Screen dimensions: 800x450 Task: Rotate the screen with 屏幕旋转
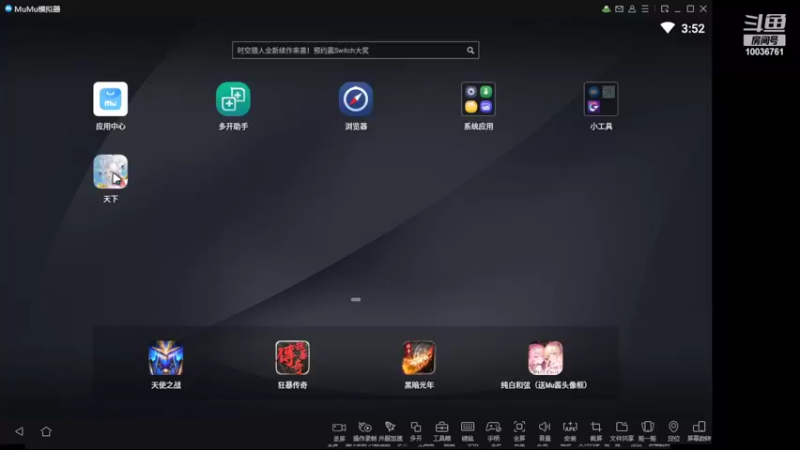(699, 431)
